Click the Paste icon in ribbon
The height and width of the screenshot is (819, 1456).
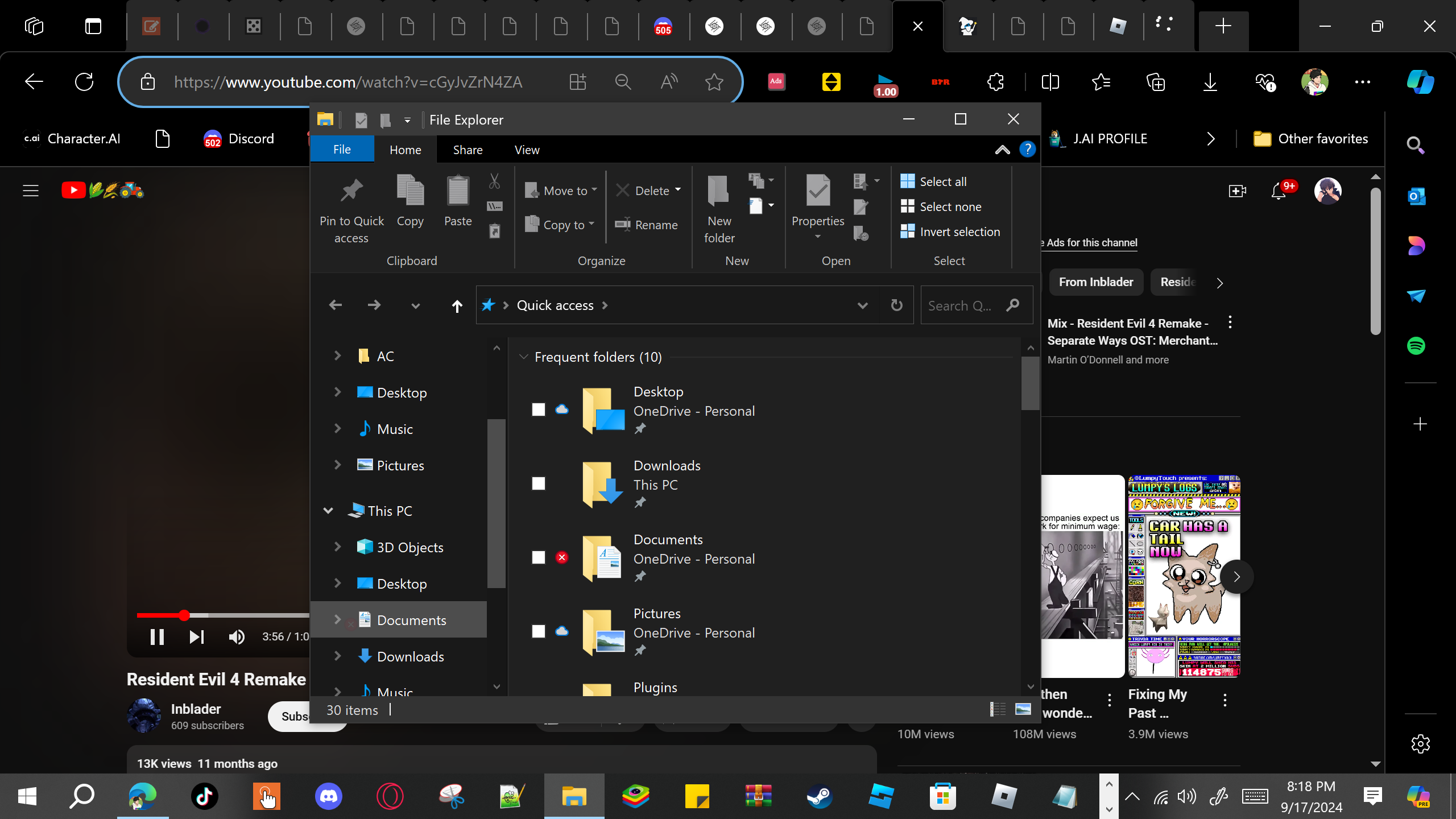[458, 191]
